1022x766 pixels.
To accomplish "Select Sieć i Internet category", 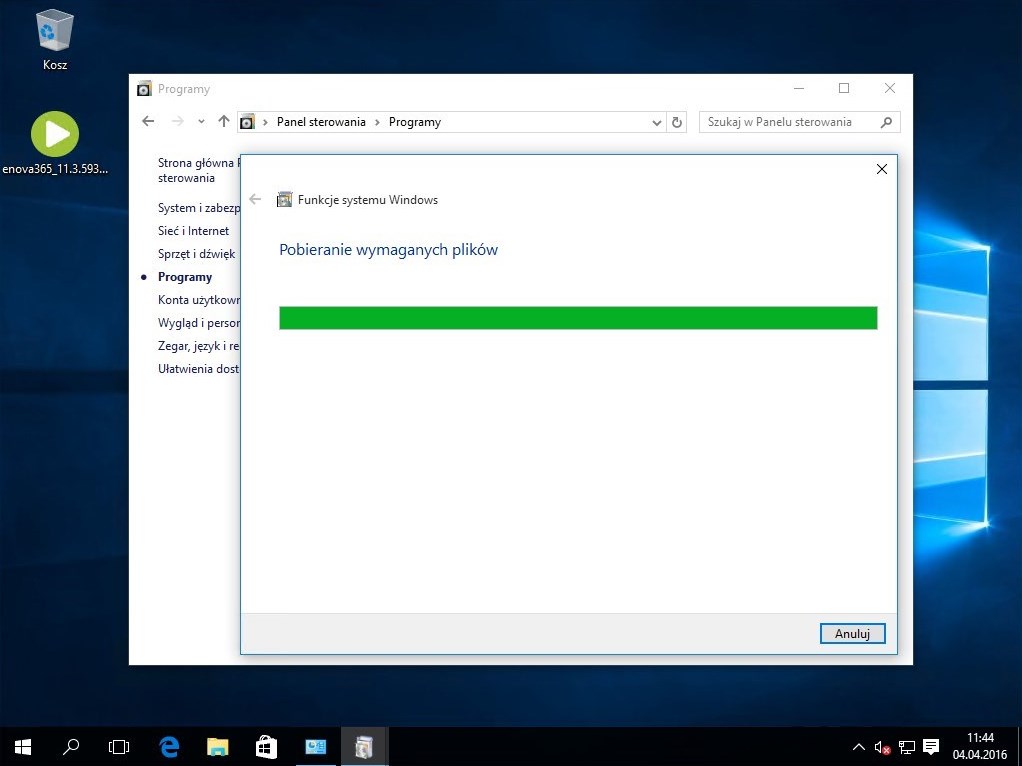I will point(193,231).
